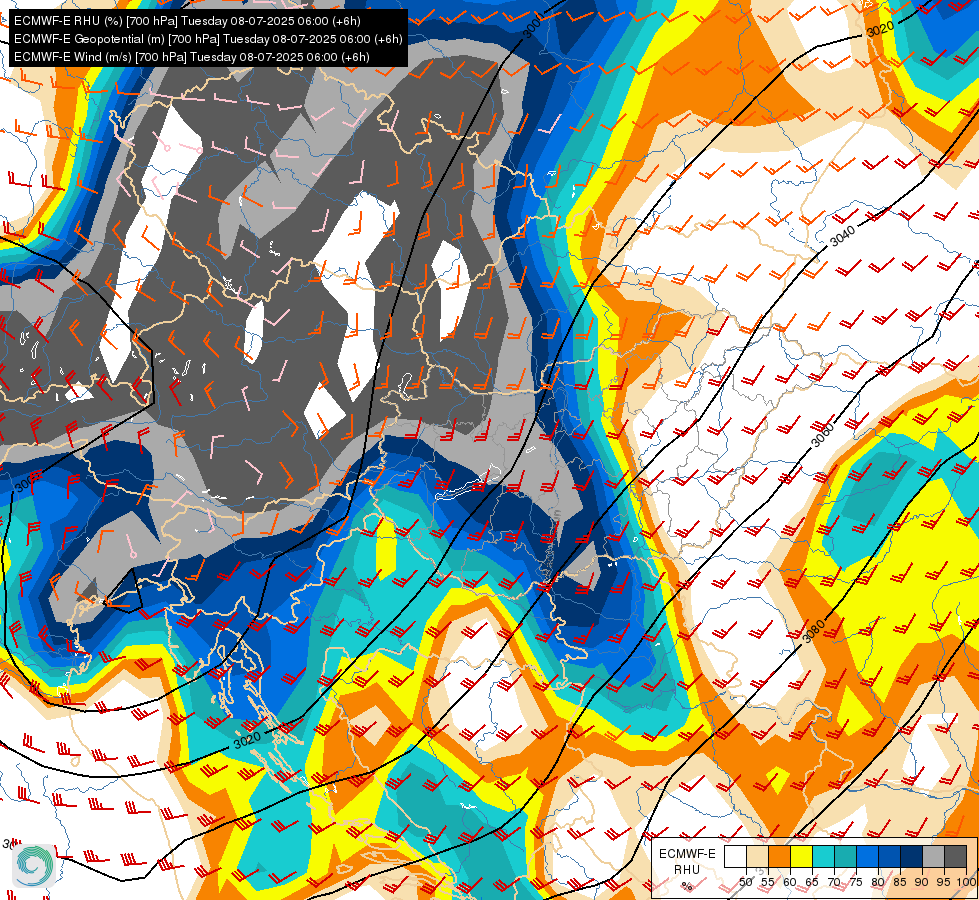Click the 'ECMWF-E' label in the legend box
The height and width of the screenshot is (900, 979).
click(687, 854)
